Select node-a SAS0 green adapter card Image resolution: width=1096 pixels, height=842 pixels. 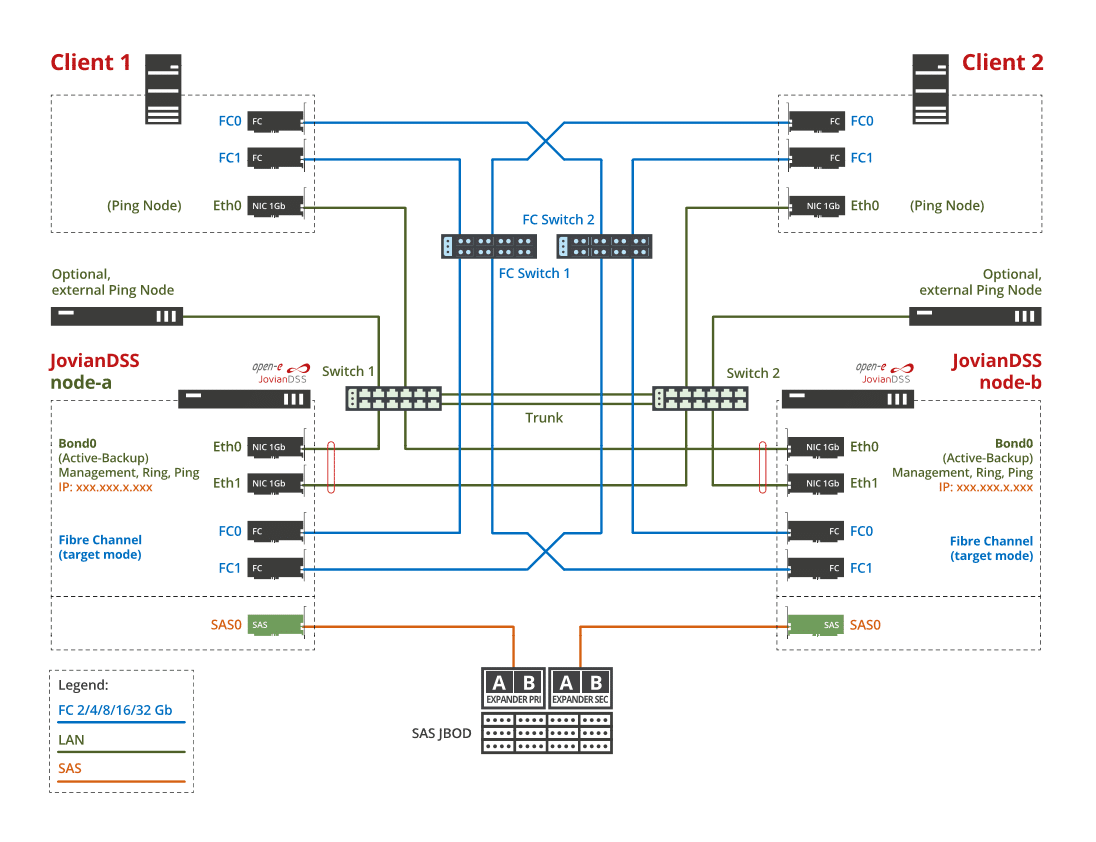[277, 625]
